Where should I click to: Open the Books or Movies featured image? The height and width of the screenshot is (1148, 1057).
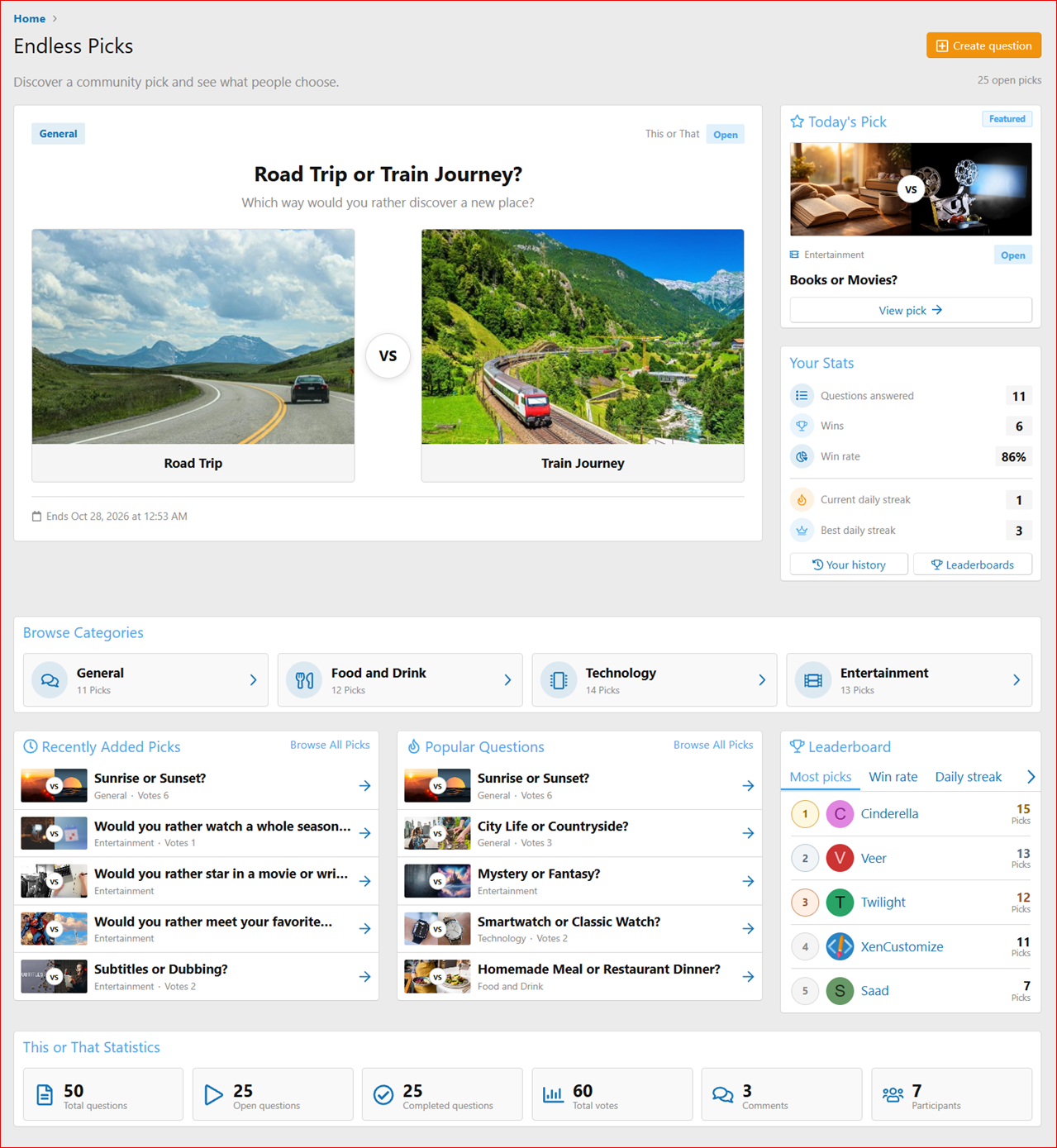(911, 189)
